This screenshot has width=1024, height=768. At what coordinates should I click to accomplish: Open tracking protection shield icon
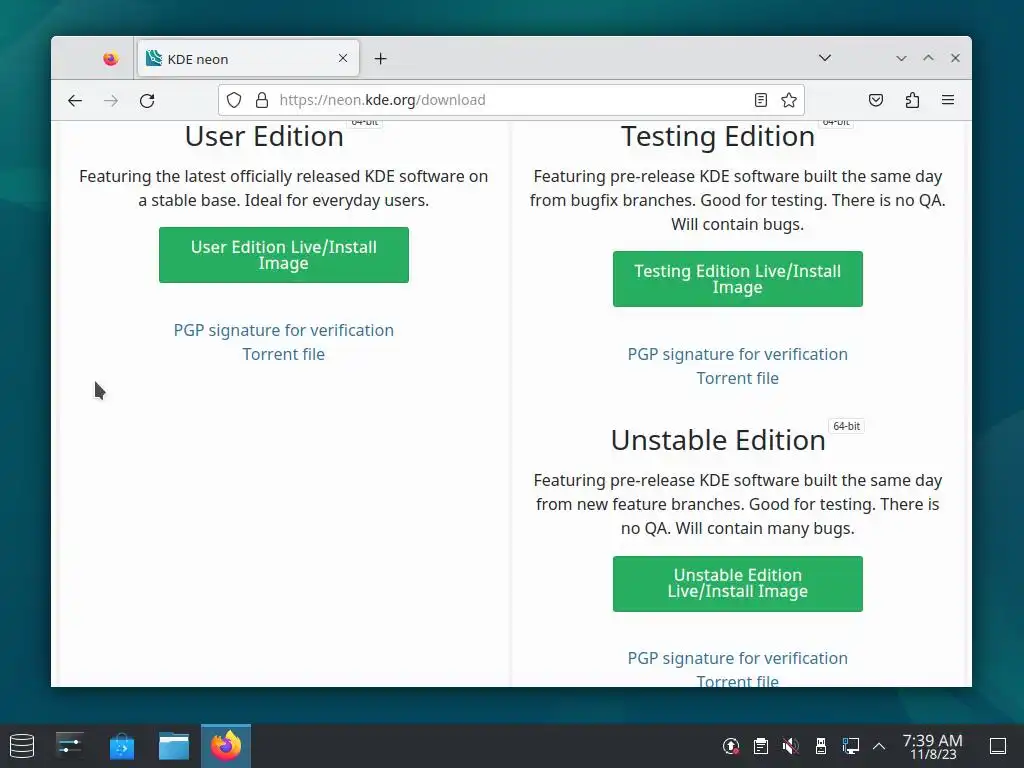coord(234,100)
